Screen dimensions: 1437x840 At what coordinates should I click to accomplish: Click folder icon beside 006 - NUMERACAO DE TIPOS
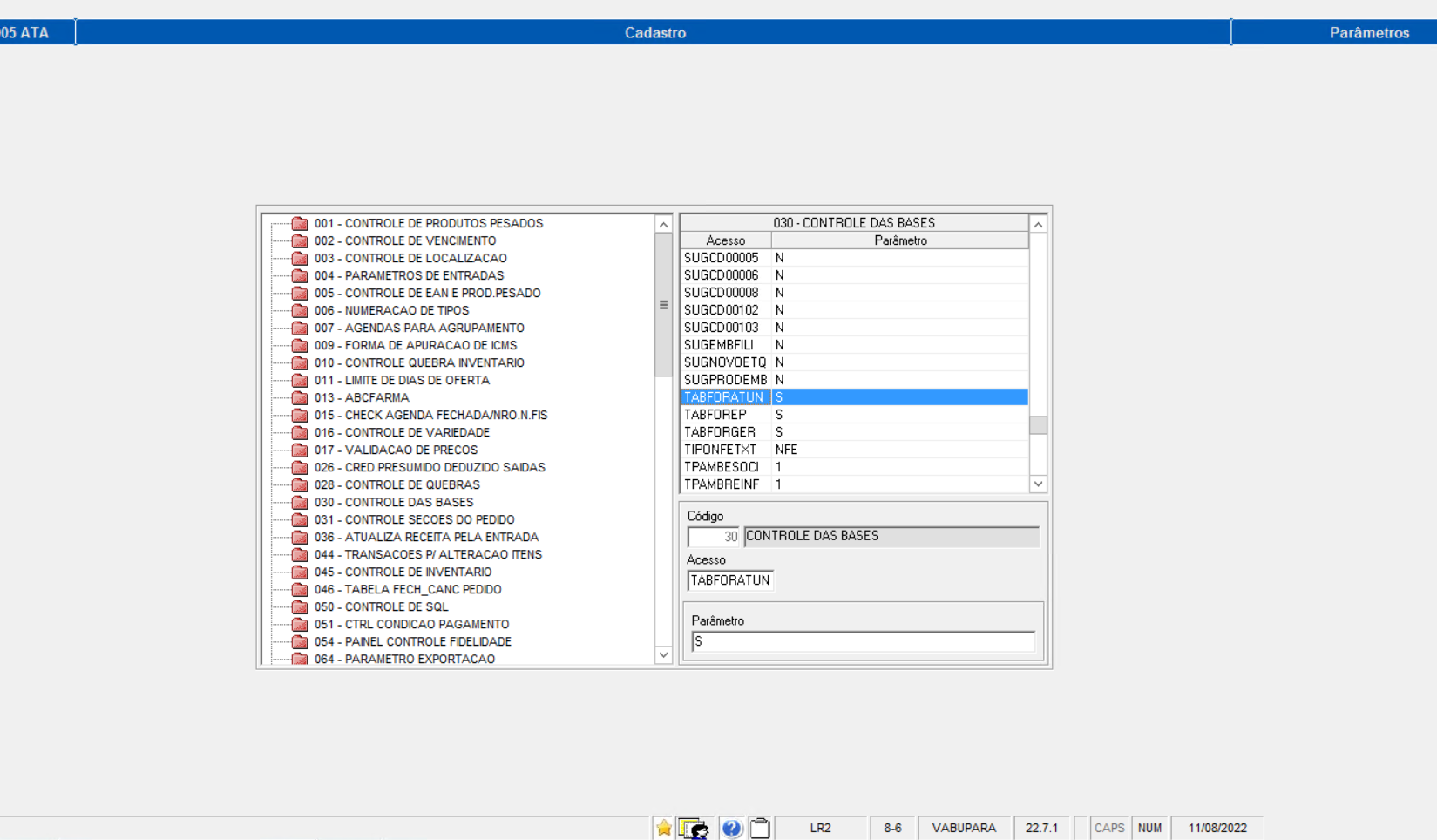(x=300, y=311)
